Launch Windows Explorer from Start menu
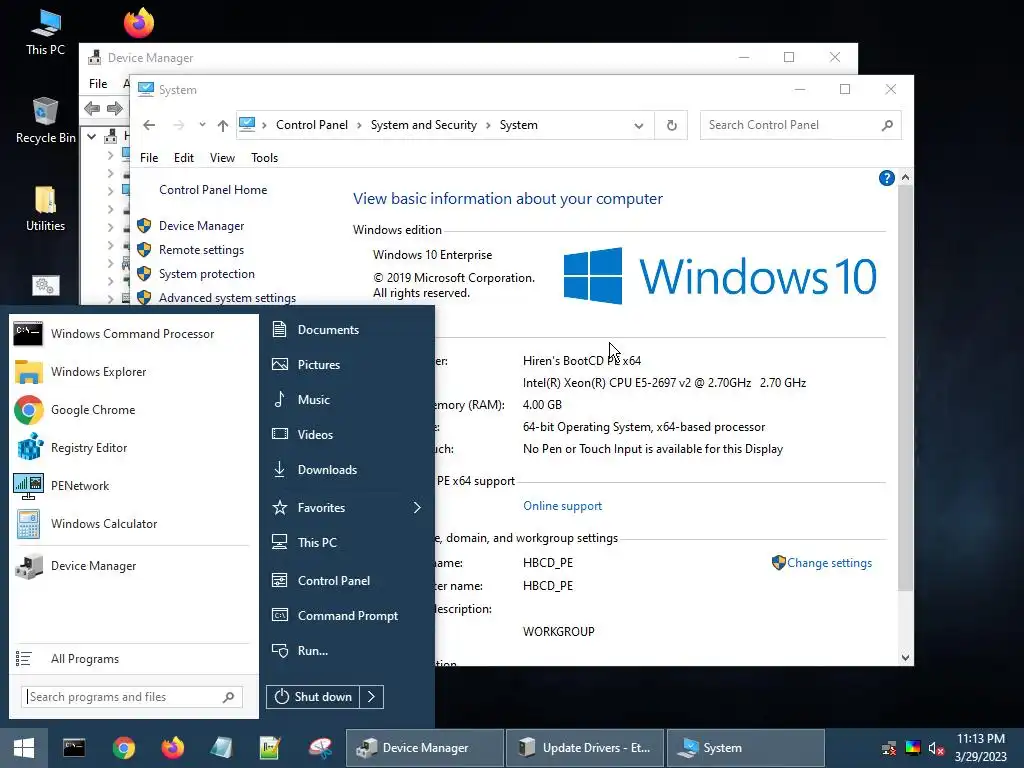The image size is (1024, 768). coord(133,372)
